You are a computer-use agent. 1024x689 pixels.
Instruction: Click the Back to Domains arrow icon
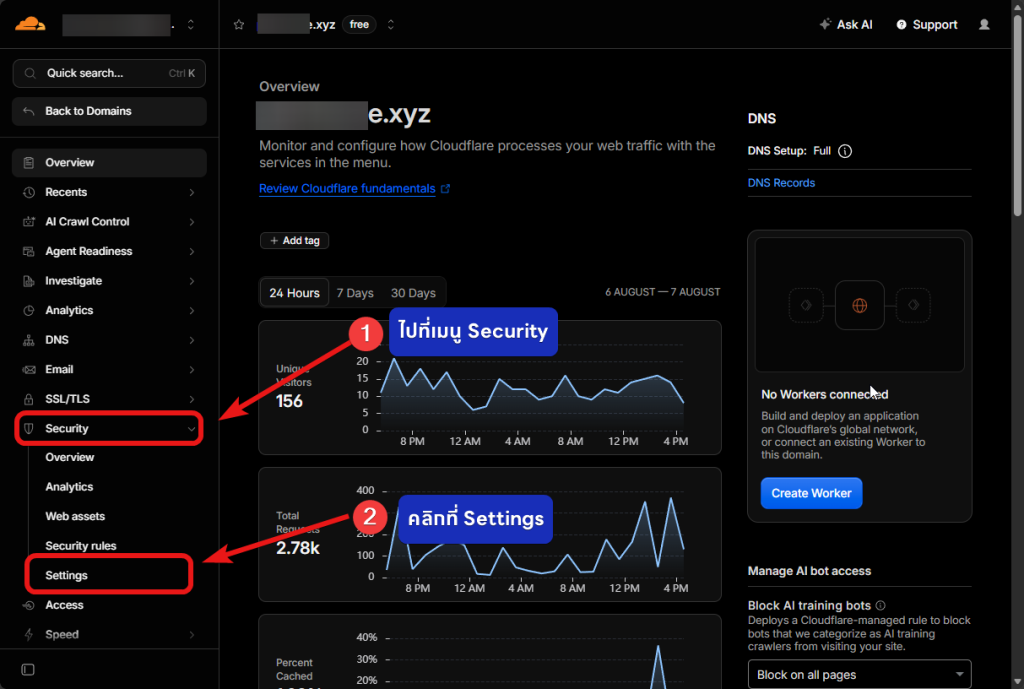pyautogui.click(x=28, y=111)
